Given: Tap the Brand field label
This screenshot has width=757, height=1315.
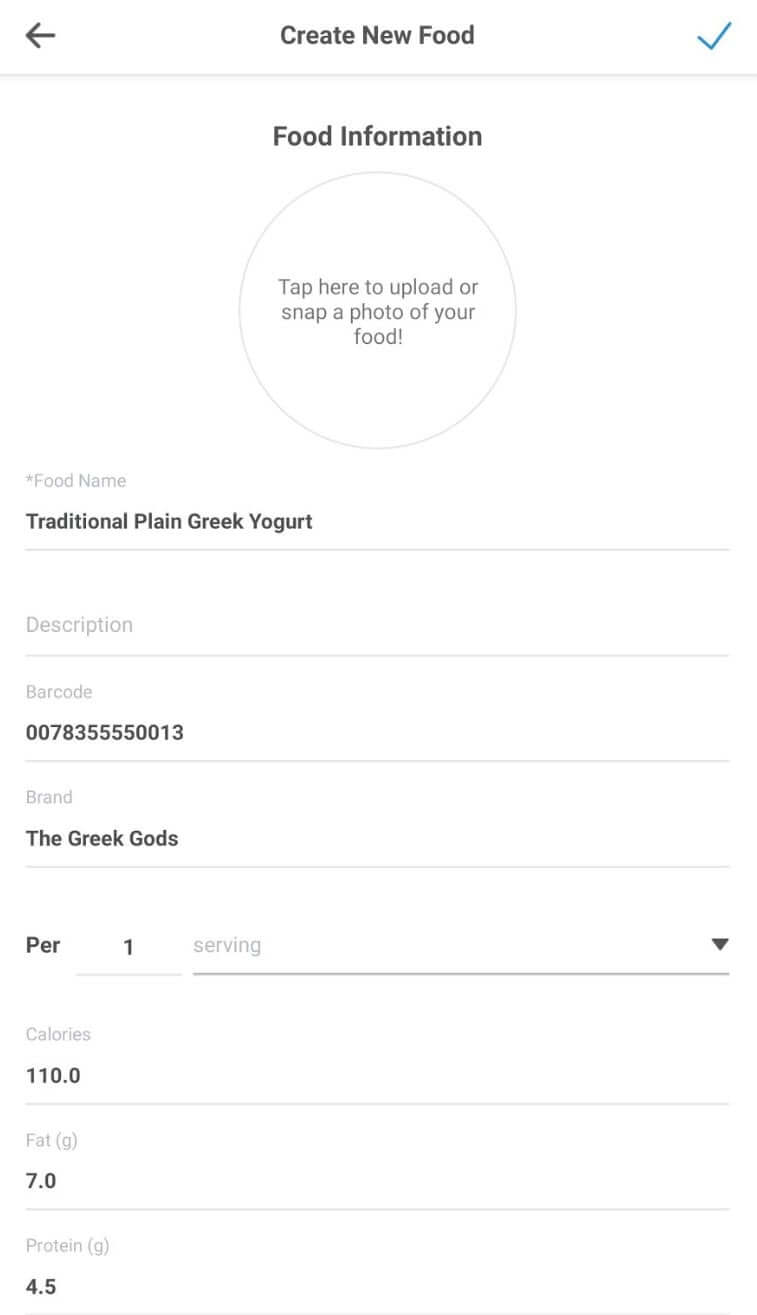Looking at the screenshot, I should [x=49, y=797].
